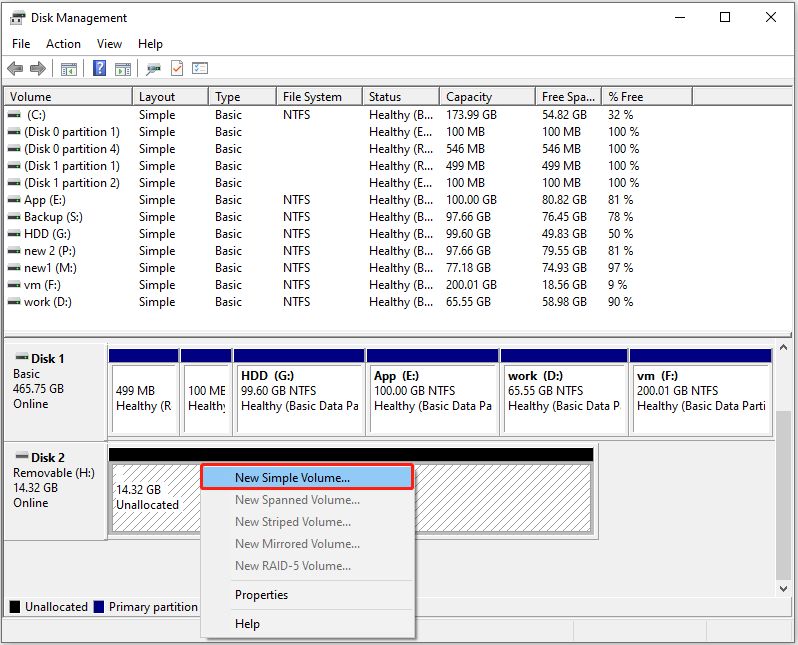The height and width of the screenshot is (645, 798).
Task: Select the (Disk 0 partition 1) row
Action: click(x=350, y=132)
